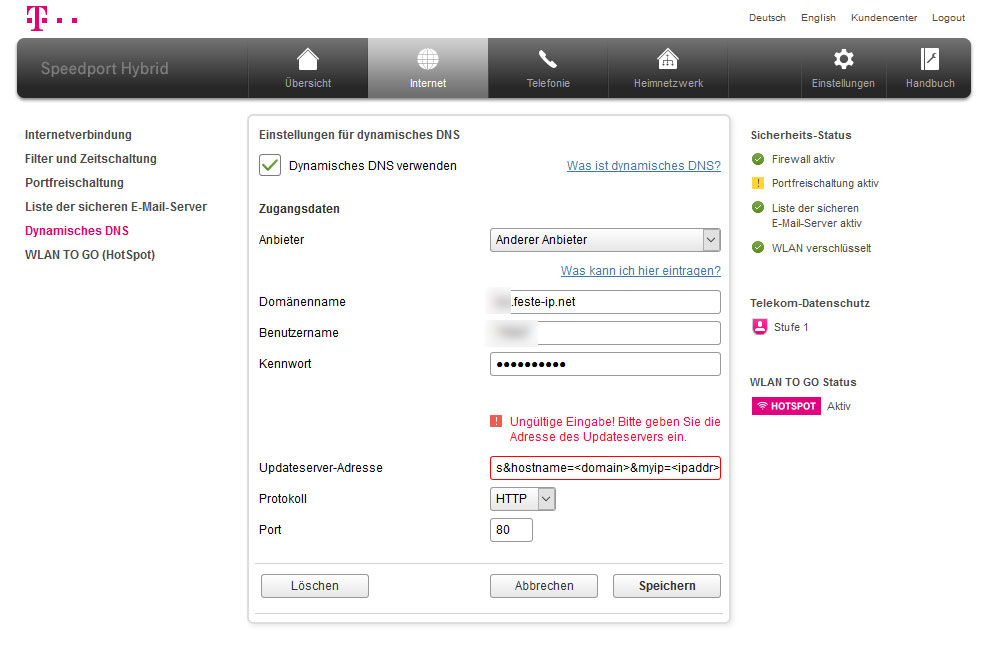Click the HOTSPOT status badge
998x670 pixels.
pyautogui.click(x=786, y=406)
